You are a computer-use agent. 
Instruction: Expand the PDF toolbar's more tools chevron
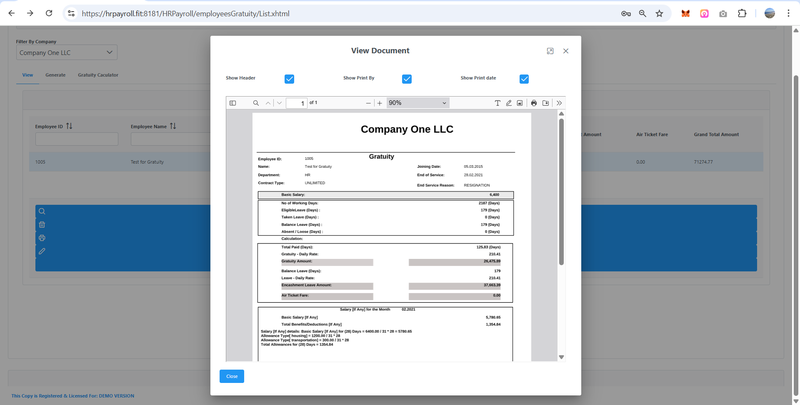(x=559, y=103)
